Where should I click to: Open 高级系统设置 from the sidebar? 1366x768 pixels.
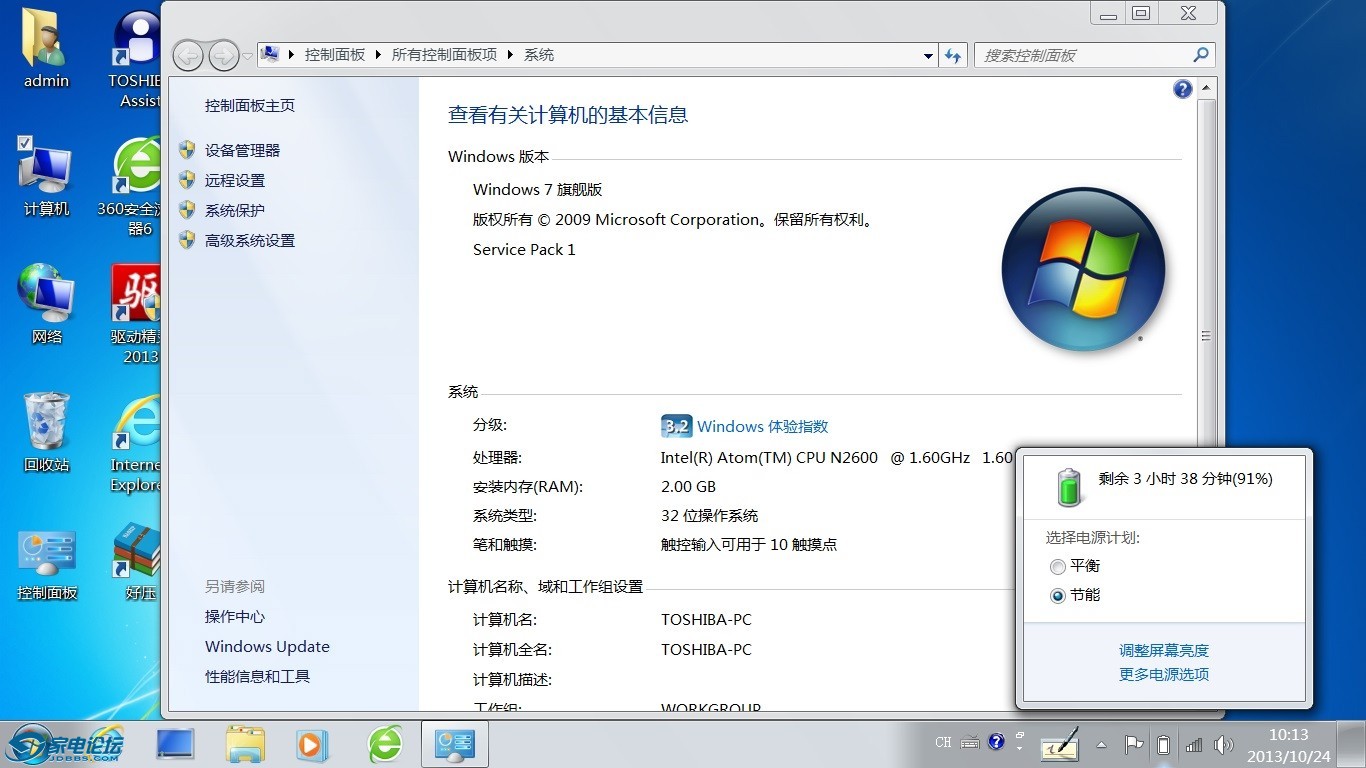point(250,240)
